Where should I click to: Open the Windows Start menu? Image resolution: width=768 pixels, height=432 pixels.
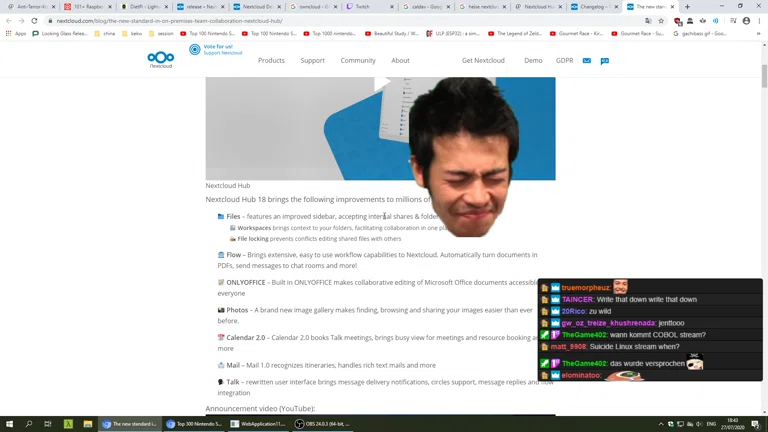(x=9, y=424)
